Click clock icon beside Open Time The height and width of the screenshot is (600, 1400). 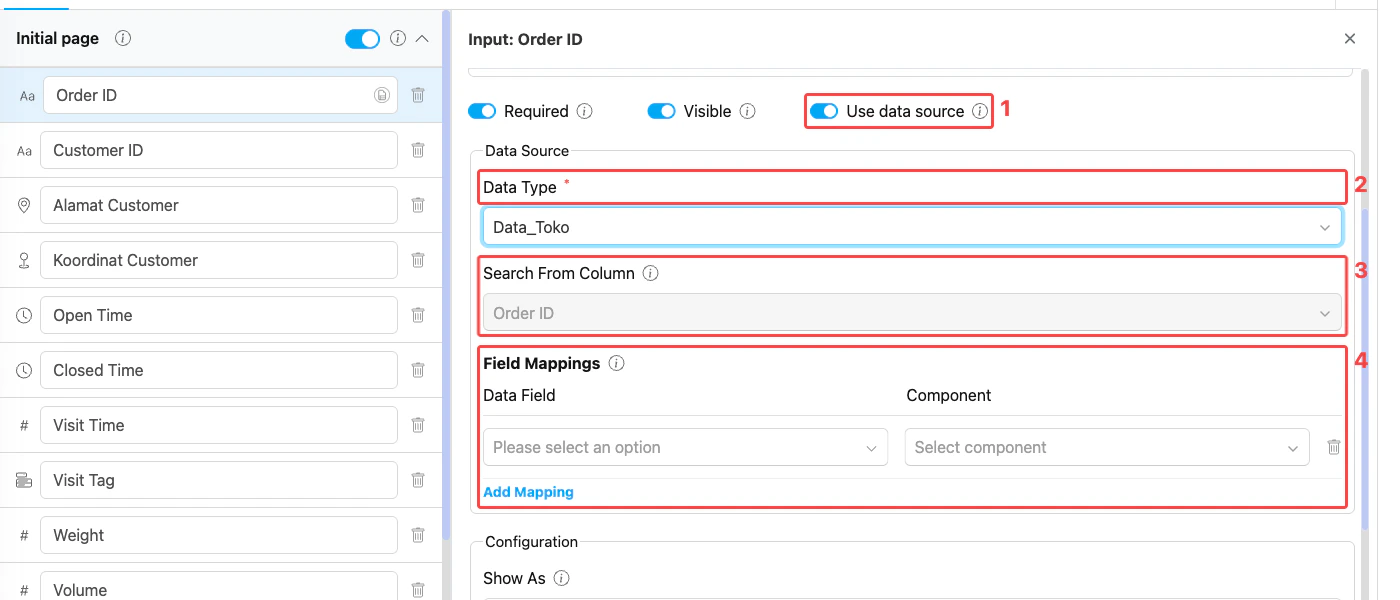point(24,315)
